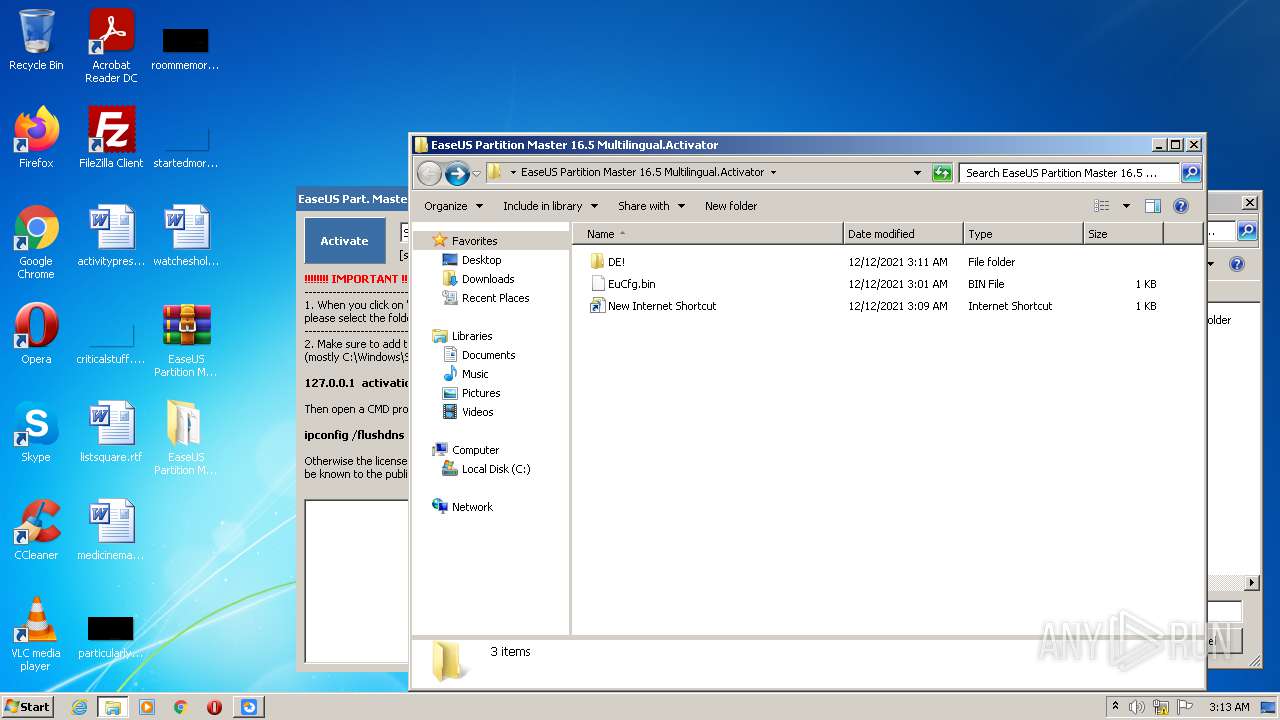Open Google Chrome desktop shortcut

coord(36,242)
